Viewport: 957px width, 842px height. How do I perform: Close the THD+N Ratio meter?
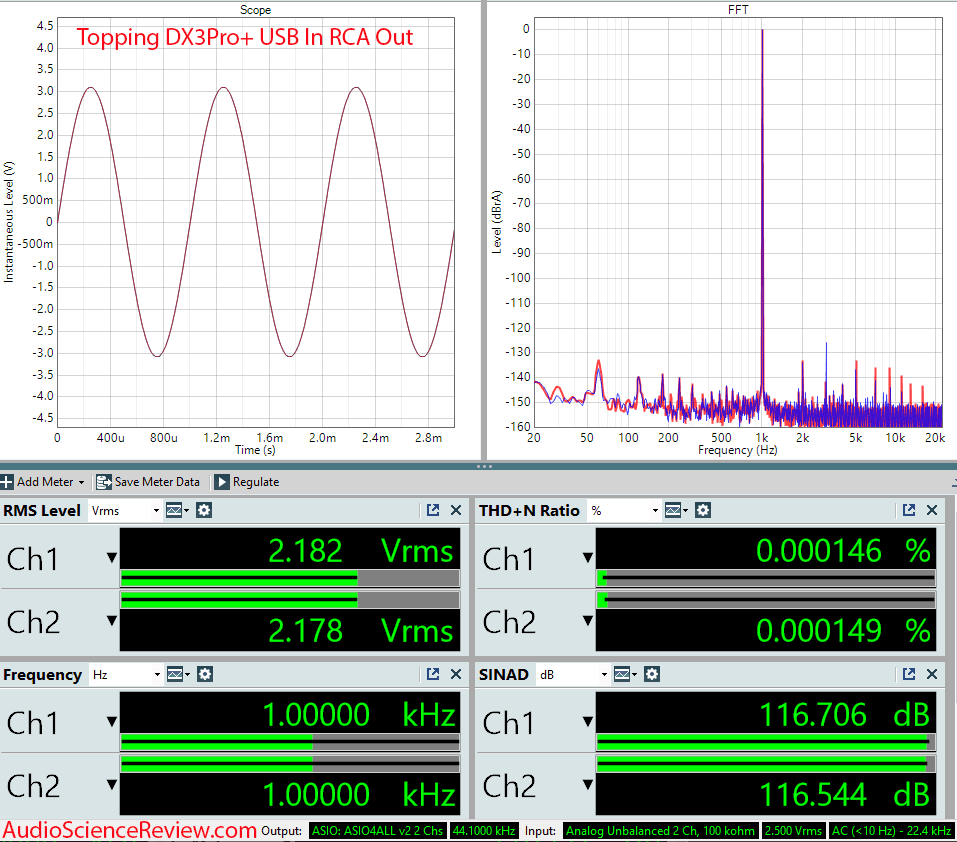point(932,511)
